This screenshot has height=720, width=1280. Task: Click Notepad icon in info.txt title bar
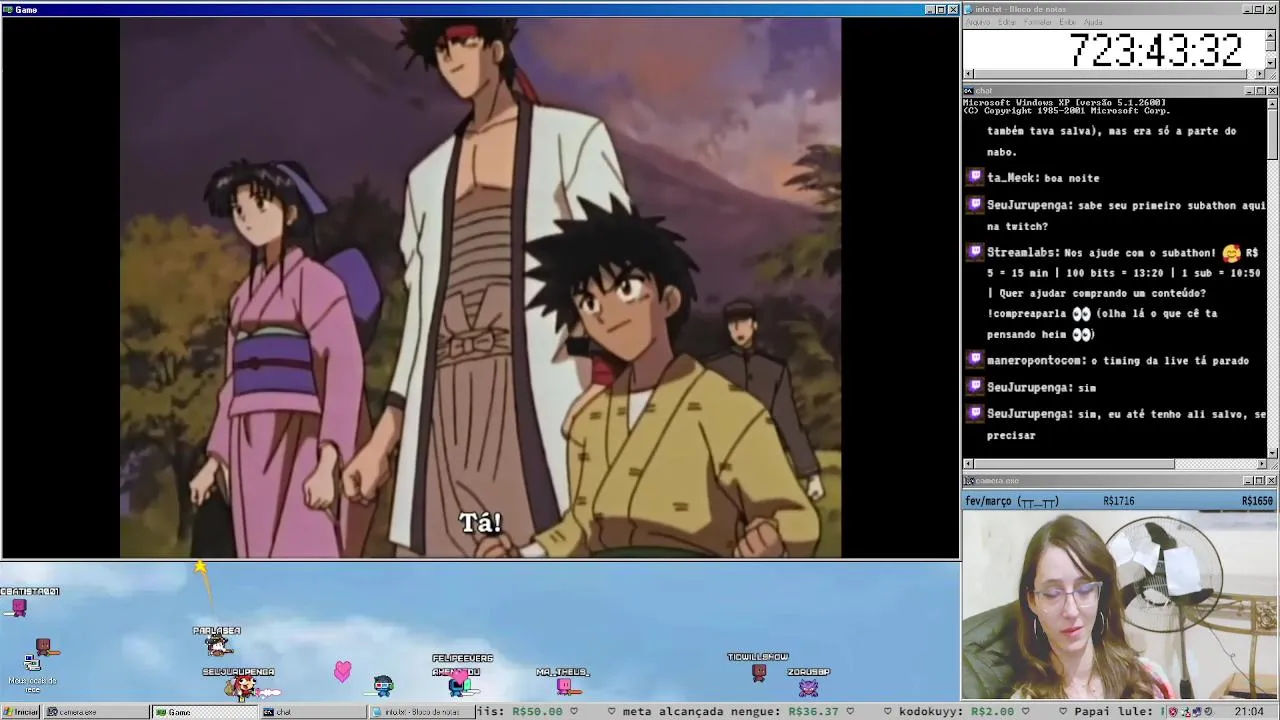(967, 9)
